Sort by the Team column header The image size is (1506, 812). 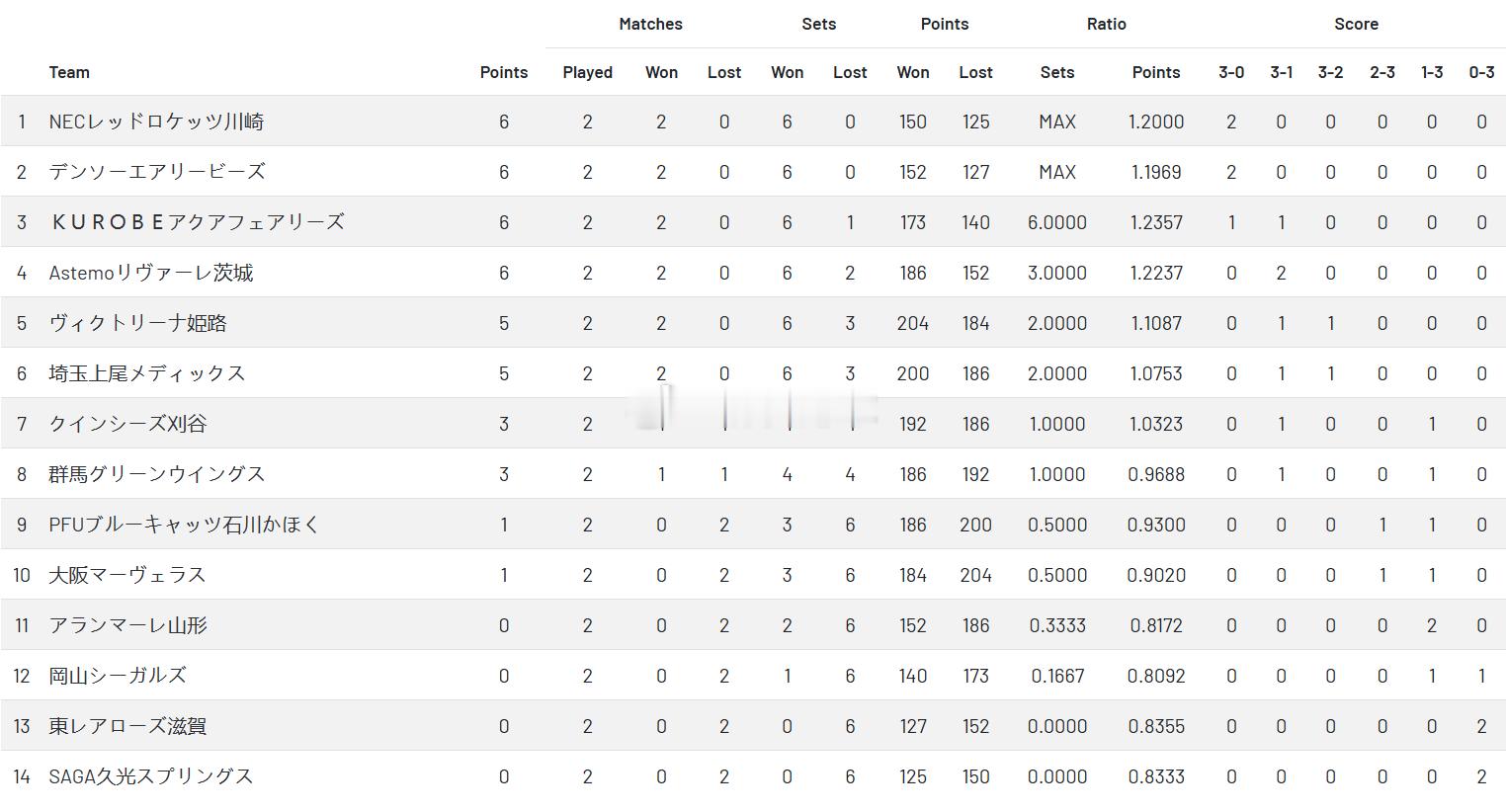69,72
